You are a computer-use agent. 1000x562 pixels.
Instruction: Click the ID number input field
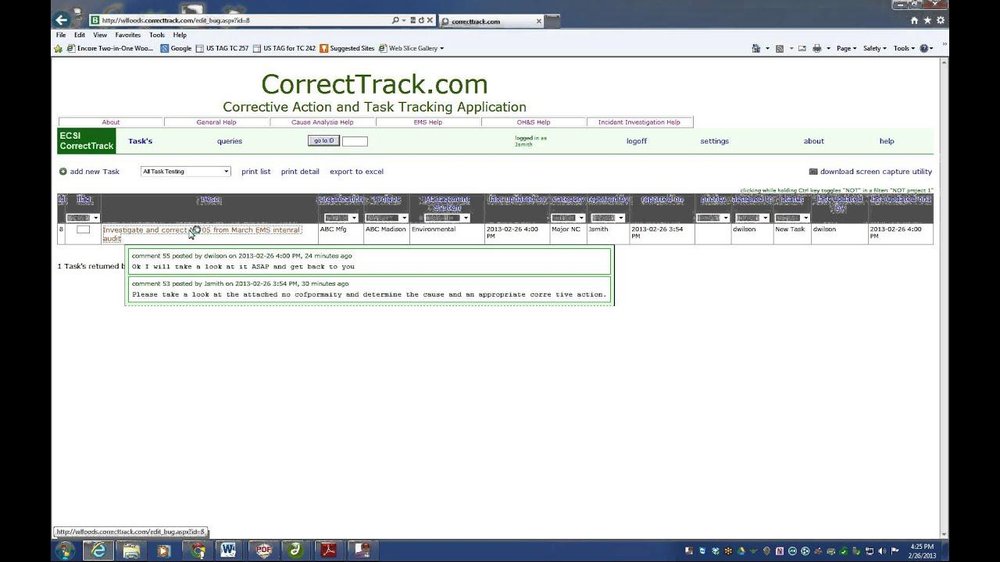(355, 141)
